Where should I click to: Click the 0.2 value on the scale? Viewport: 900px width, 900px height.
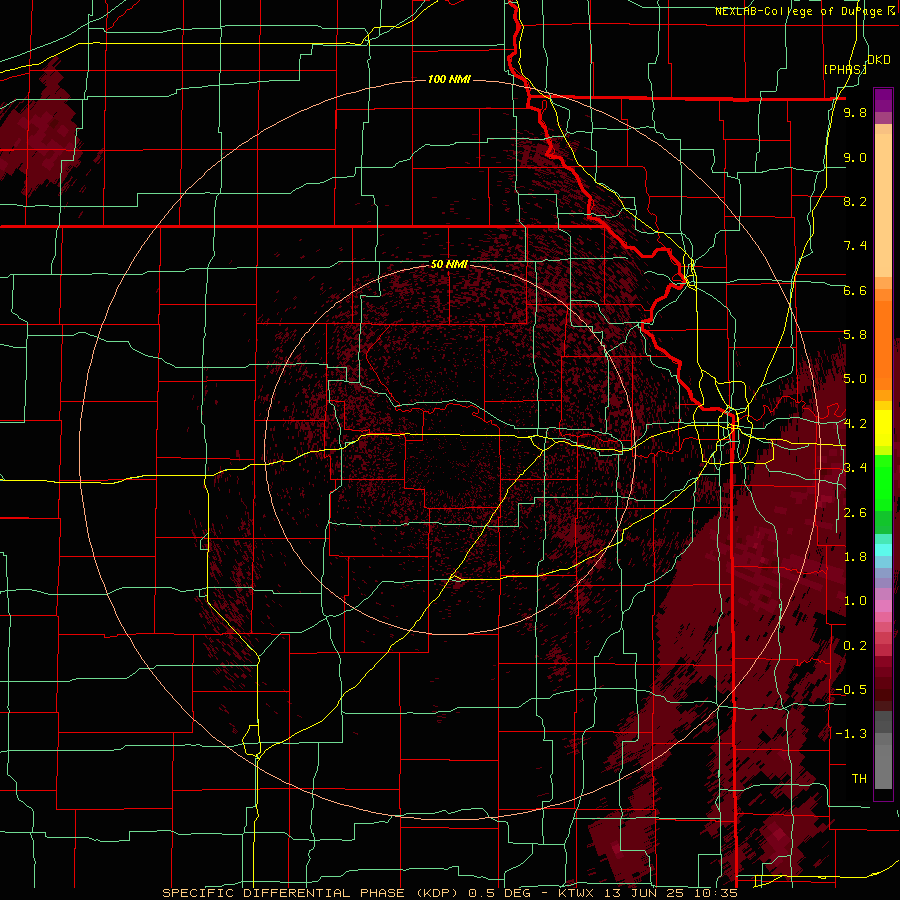click(x=855, y=646)
